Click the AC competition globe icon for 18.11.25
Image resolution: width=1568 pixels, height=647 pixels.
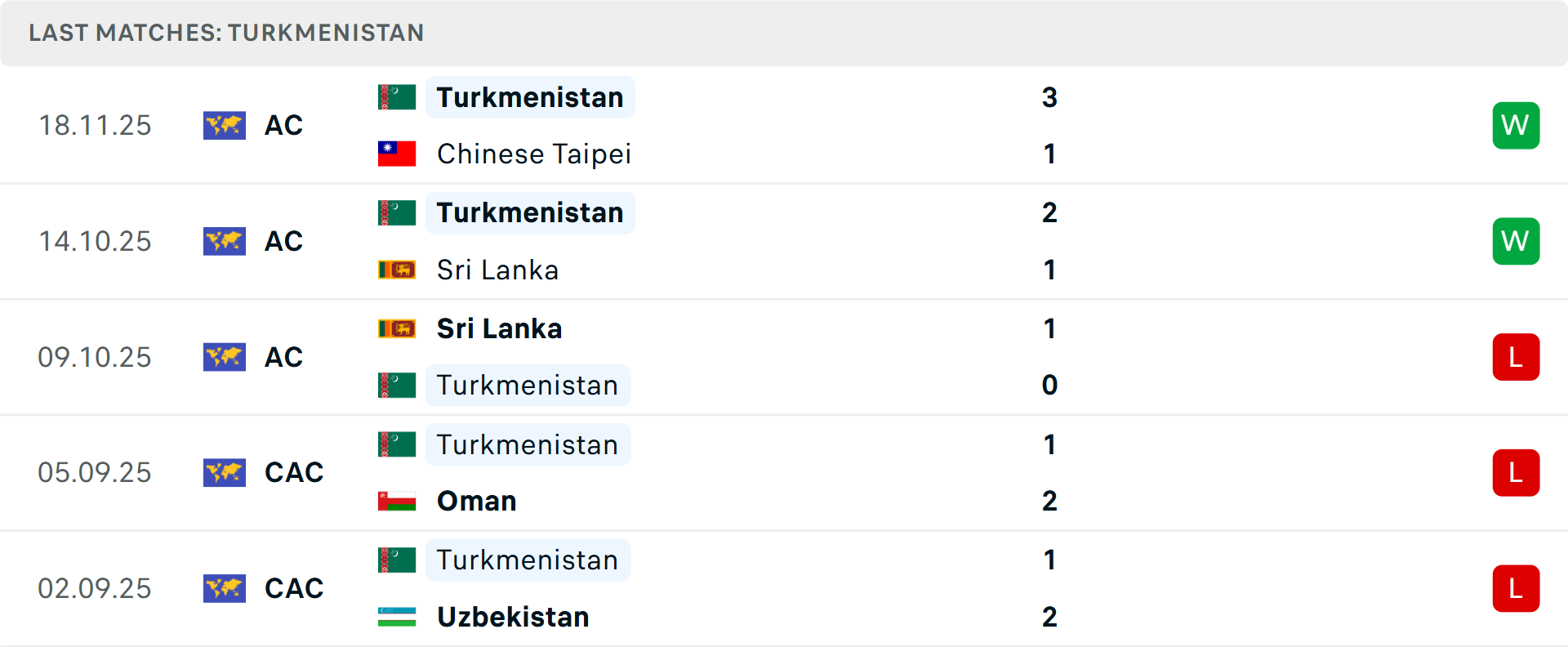pos(225,126)
